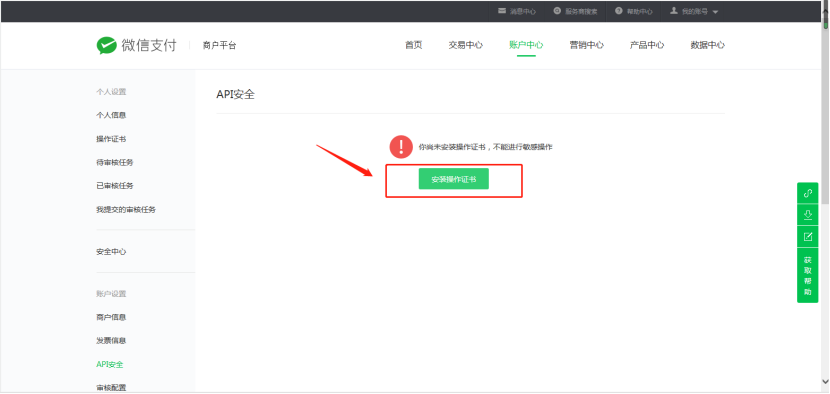Click the download icon in the floating panel
Image resolution: width=830 pixels, height=394 pixels.
click(x=808, y=214)
